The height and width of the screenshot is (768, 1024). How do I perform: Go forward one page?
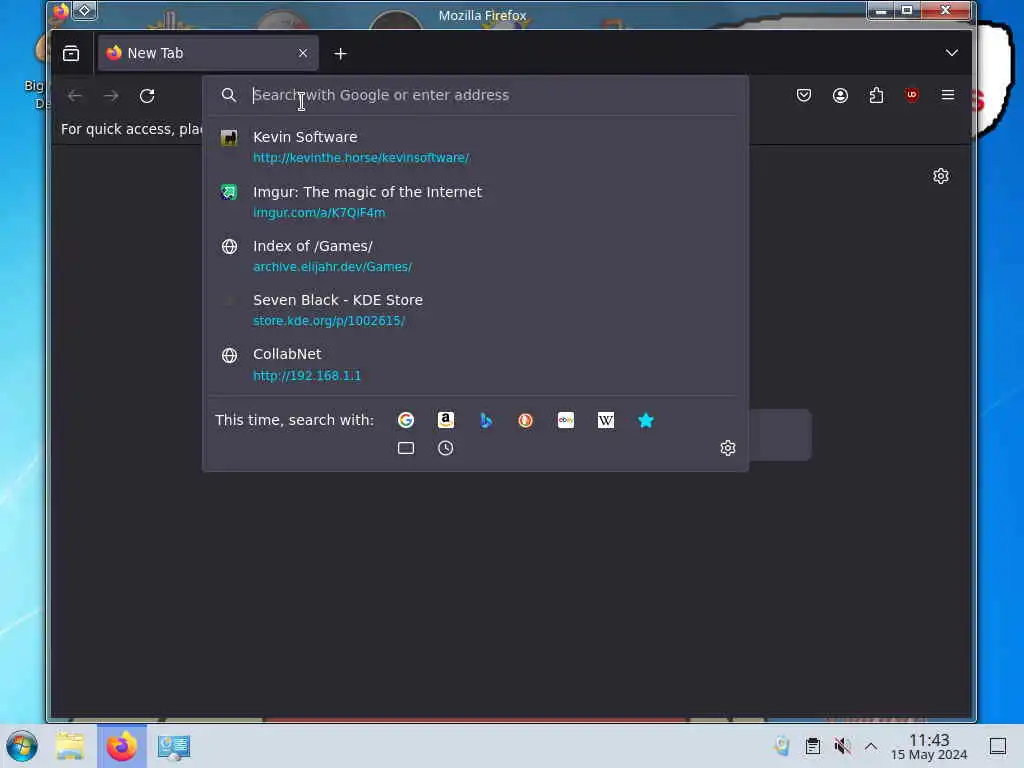click(x=111, y=96)
